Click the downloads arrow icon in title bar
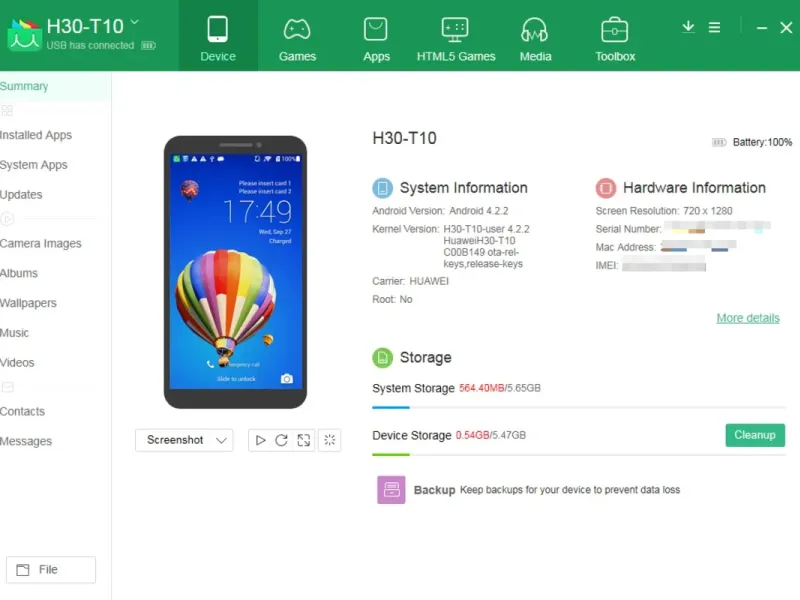The image size is (800, 600). (x=688, y=27)
